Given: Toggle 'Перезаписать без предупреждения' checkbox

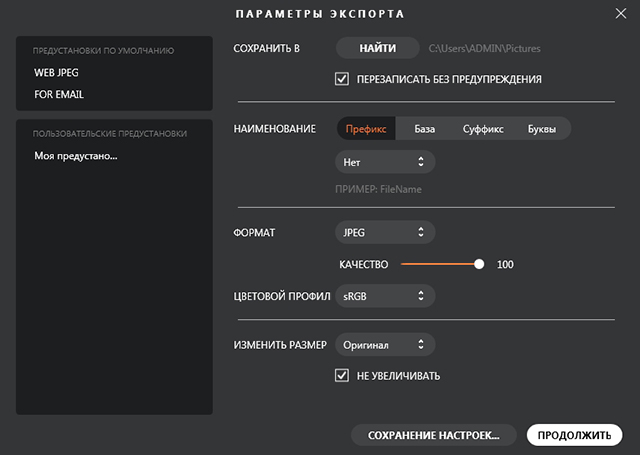Looking at the screenshot, I should (x=342, y=79).
